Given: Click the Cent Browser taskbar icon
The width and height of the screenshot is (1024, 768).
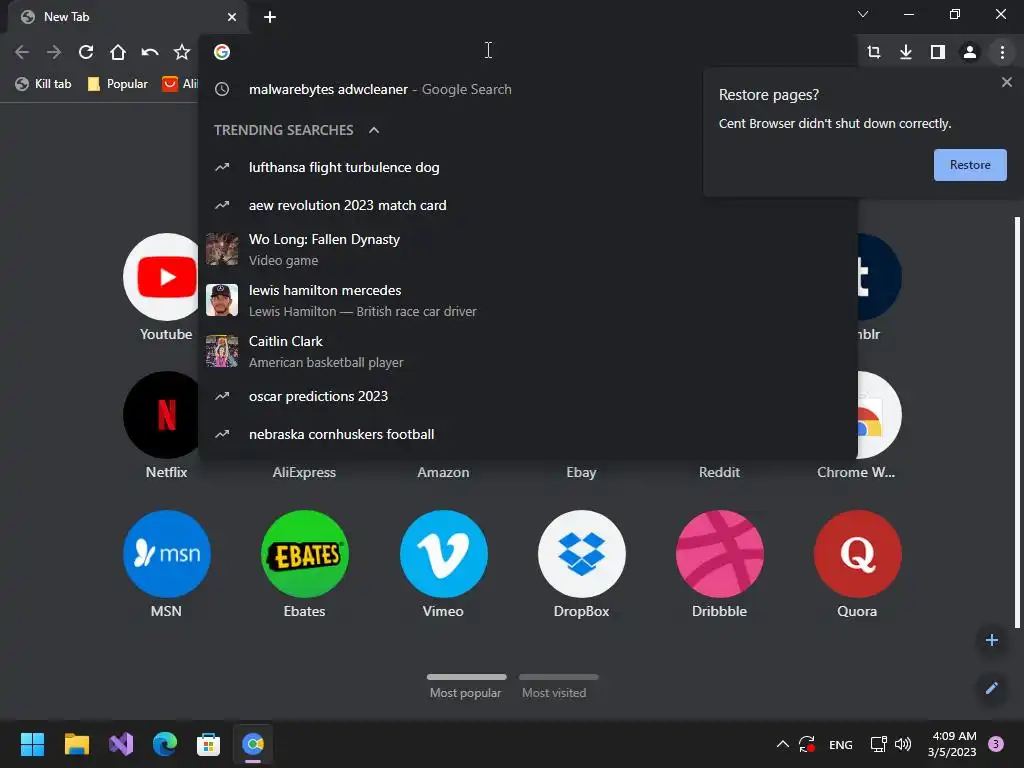Looking at the screenshot, I should point(253,744).
